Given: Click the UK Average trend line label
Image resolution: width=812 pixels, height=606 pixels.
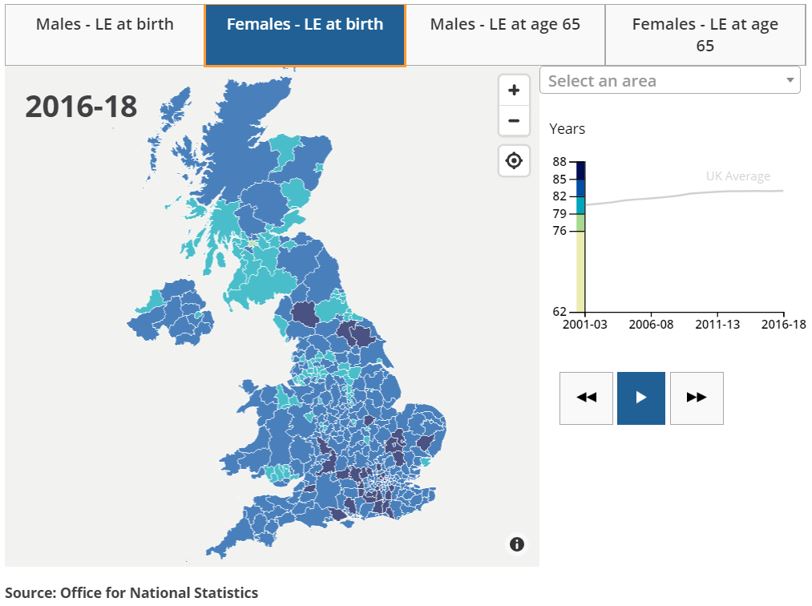Looking at the screenshot, I should [737, 175].
